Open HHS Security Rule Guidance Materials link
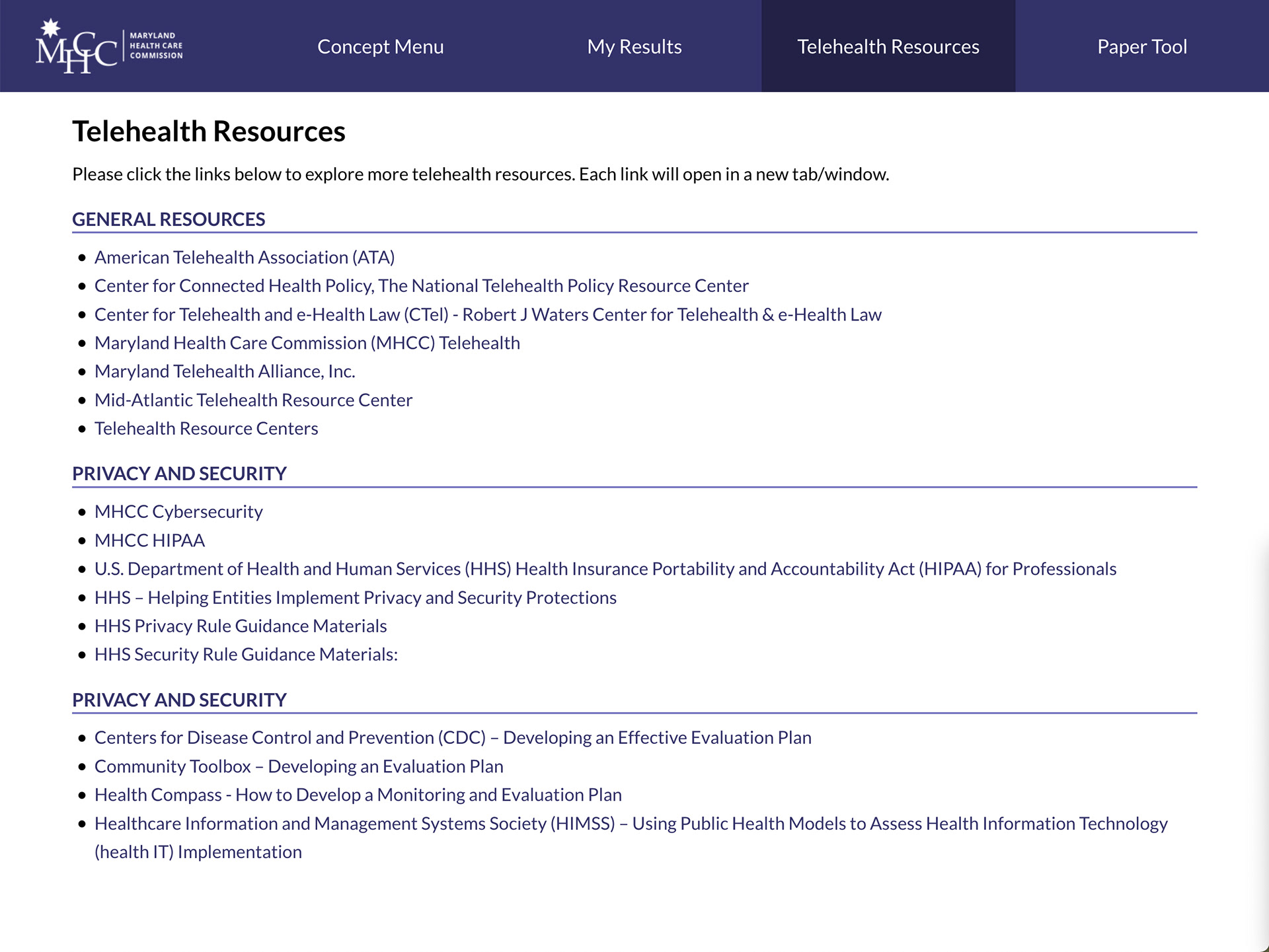The image size is (1269, 952). 246,654
